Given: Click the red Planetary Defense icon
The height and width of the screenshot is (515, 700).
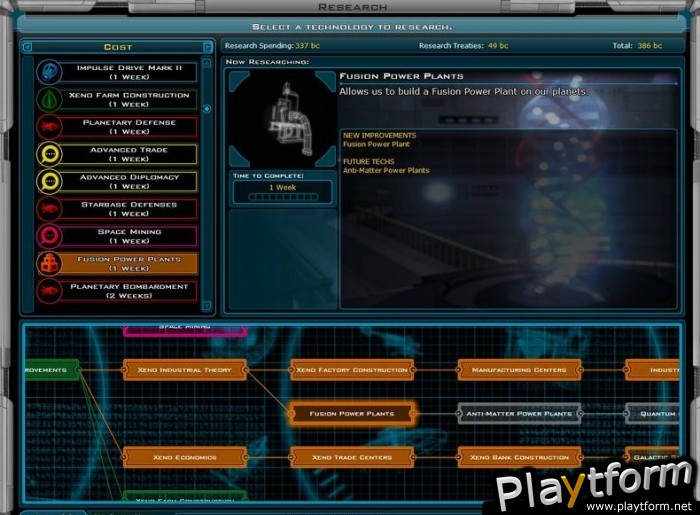Looking at the screenshot, I should tap(49, 127).
